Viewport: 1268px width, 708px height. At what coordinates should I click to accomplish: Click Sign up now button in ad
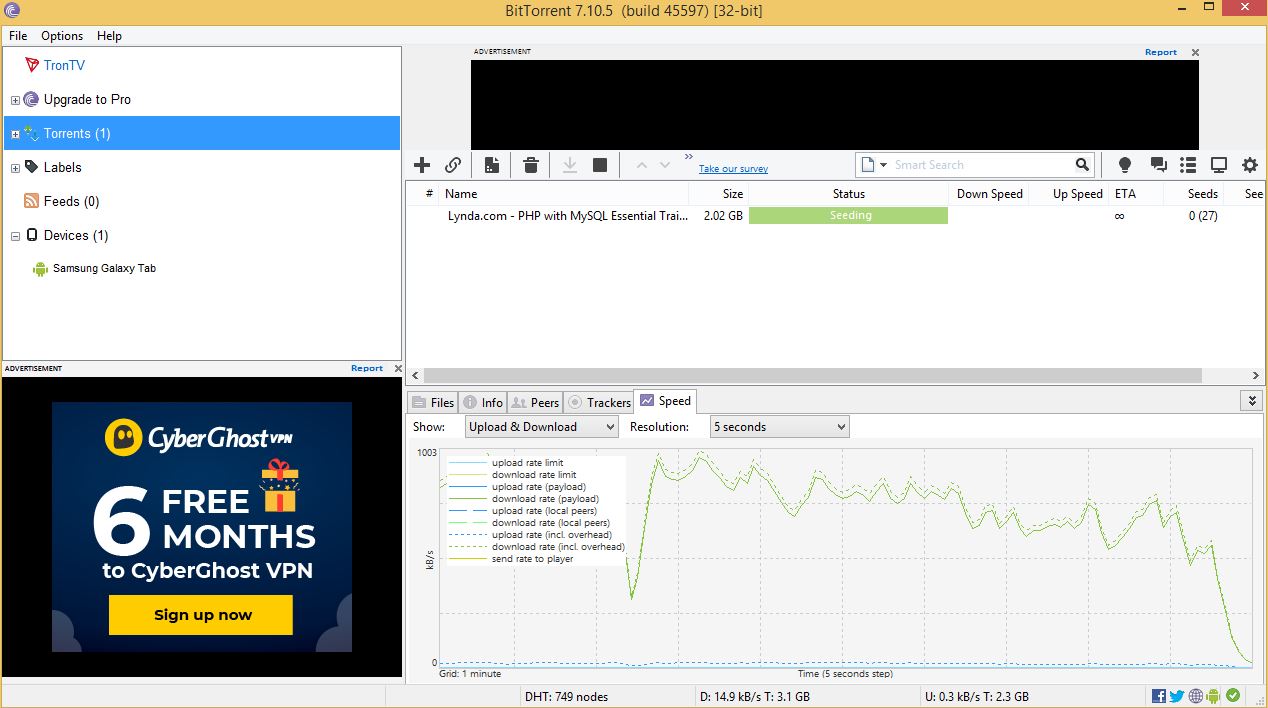point(201,615)
